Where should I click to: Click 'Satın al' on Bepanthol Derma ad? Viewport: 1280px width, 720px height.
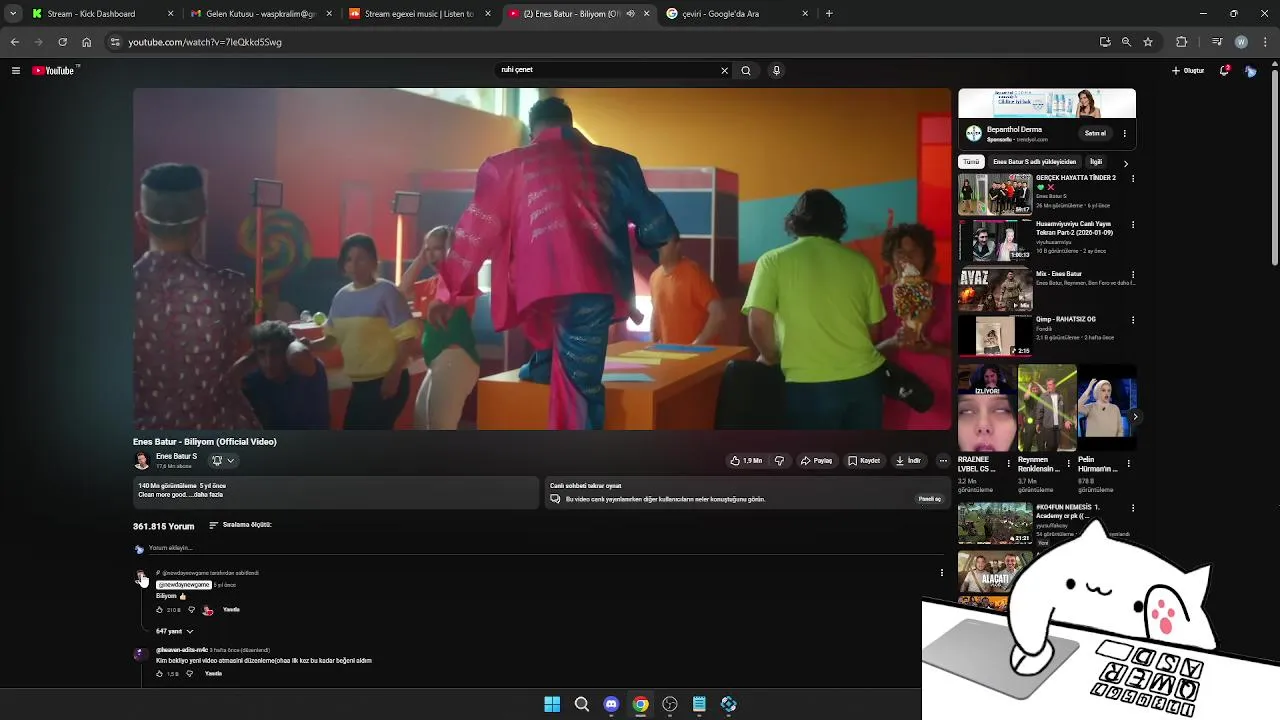click(1095, 133)
